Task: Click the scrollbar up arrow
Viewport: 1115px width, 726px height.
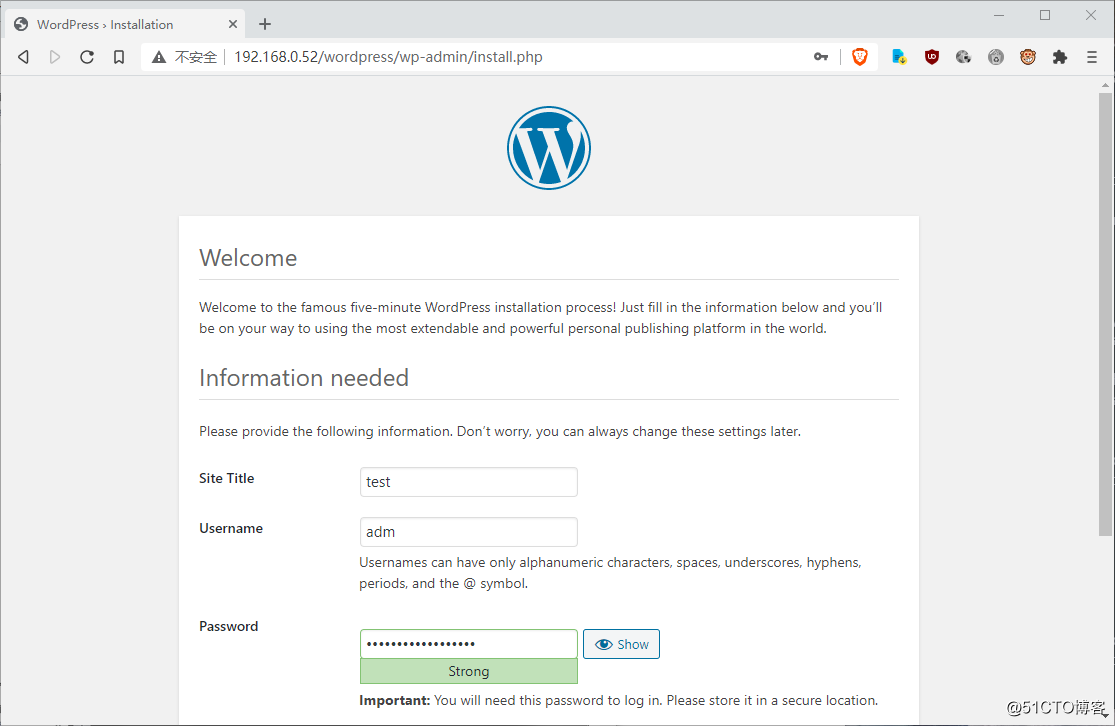Action: point(1105,85)
